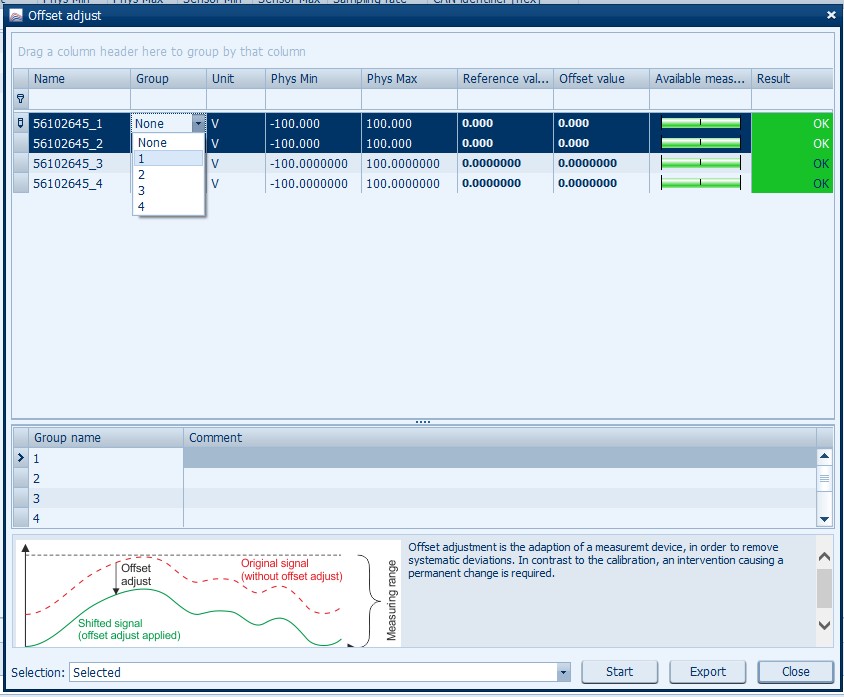
Task: Click the current-row arrow indicator for group 1
Action: pos(20,457)
